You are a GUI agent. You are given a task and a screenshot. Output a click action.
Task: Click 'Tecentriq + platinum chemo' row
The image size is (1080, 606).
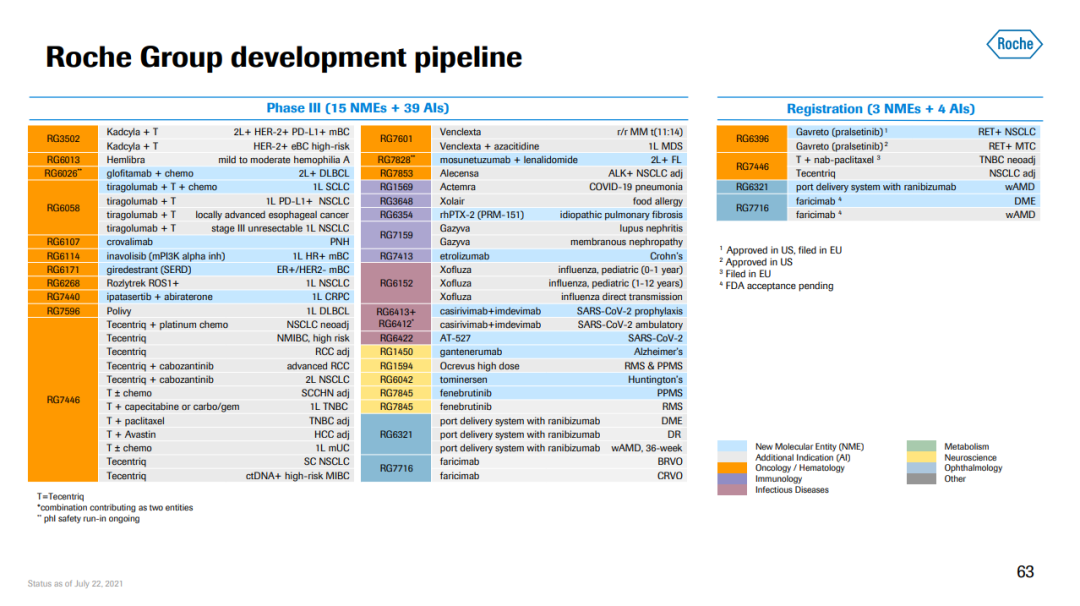[x=227, y=324]
